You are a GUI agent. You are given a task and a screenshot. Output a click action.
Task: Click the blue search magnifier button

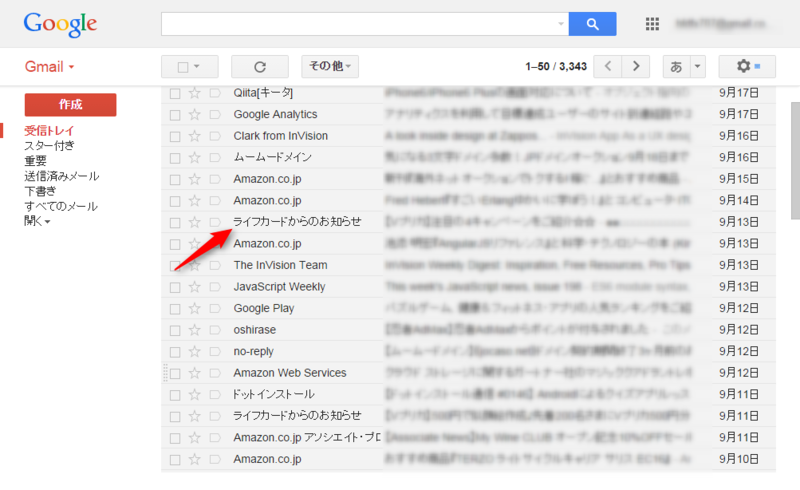pyautogui.click(x=592, y=24)
